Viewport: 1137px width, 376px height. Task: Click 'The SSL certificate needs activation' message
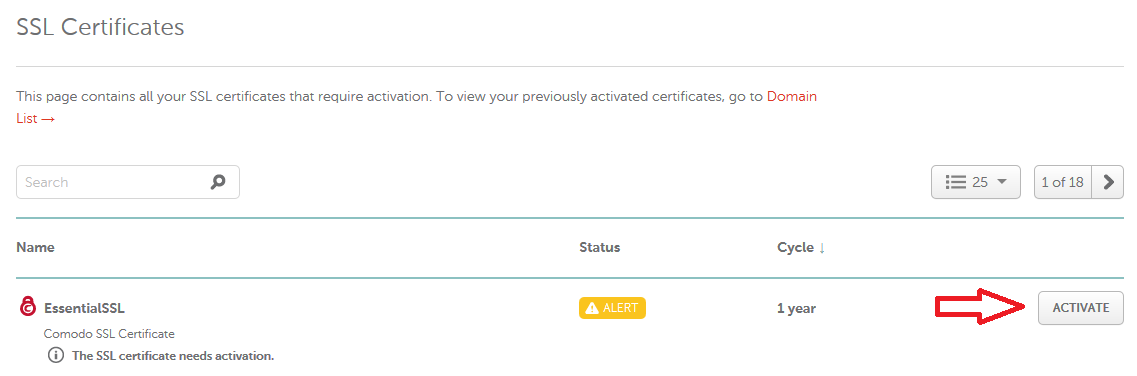(x=173, y=356)
